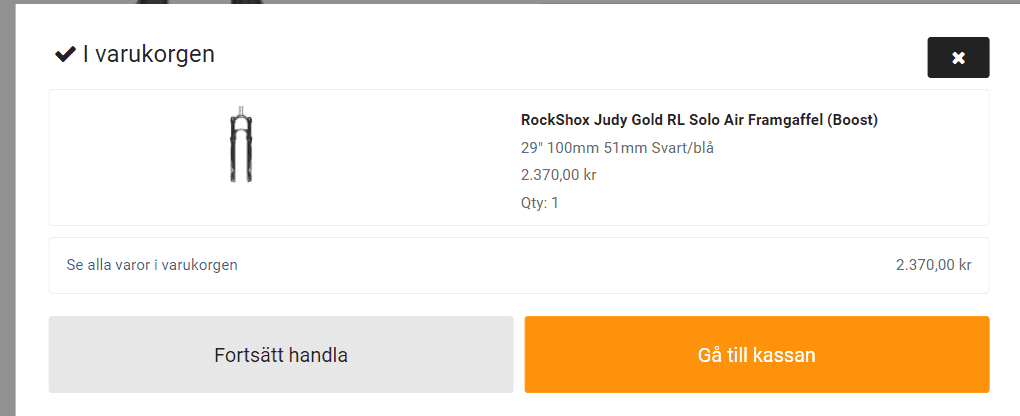This screenshot has height=416, width=1020.
Task: Click the middle of the cart summary row
Action: 519,265
